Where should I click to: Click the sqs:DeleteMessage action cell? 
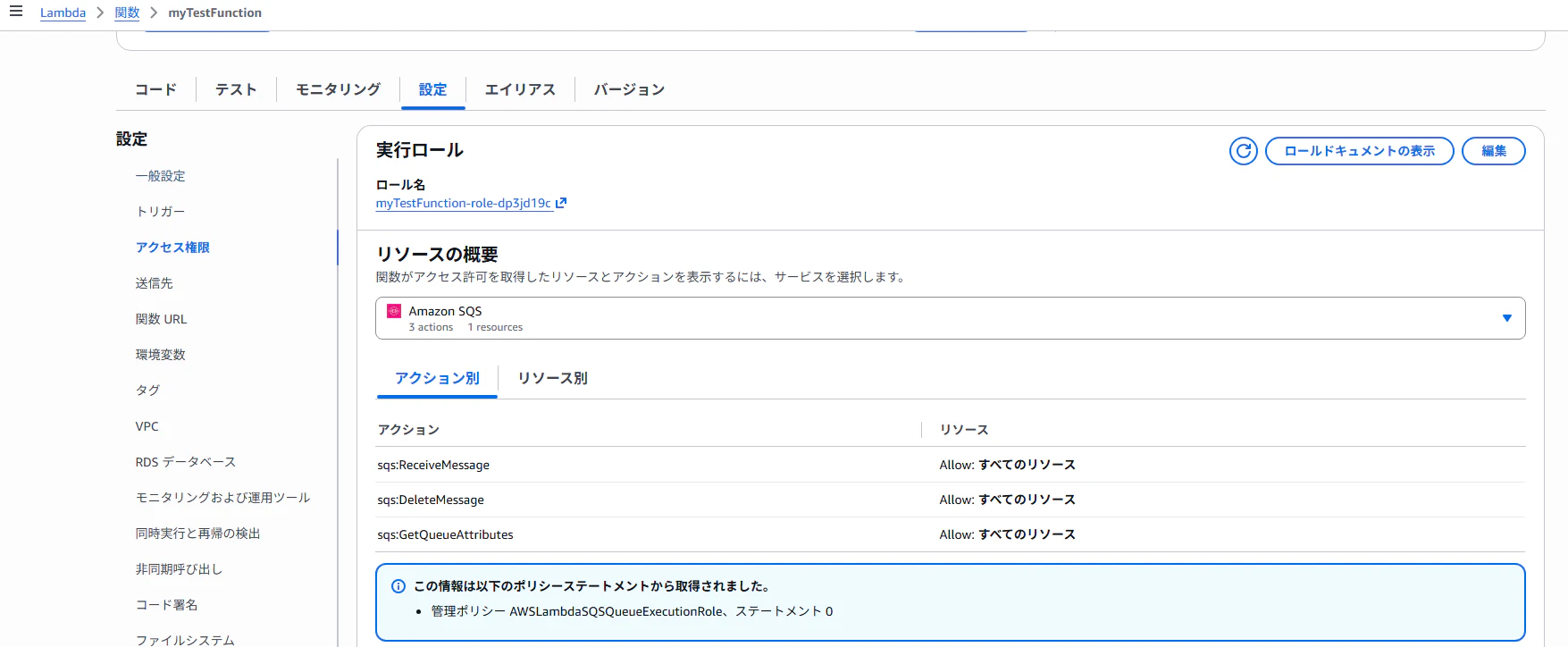tap(431, 500)
